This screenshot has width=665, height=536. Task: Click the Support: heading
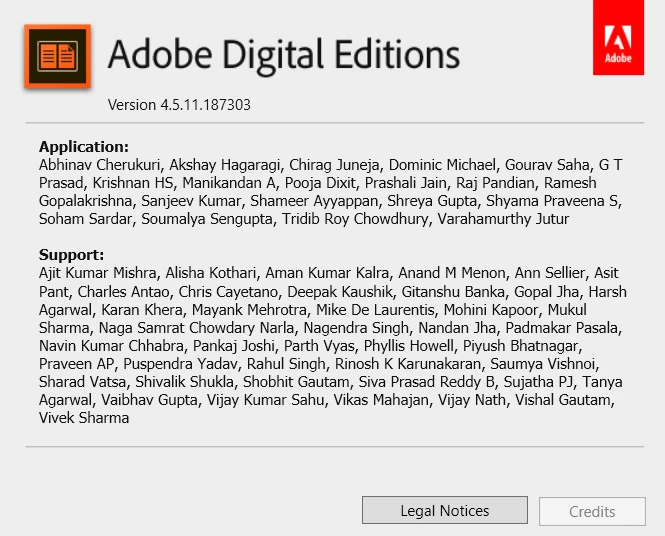pos(71,255)
